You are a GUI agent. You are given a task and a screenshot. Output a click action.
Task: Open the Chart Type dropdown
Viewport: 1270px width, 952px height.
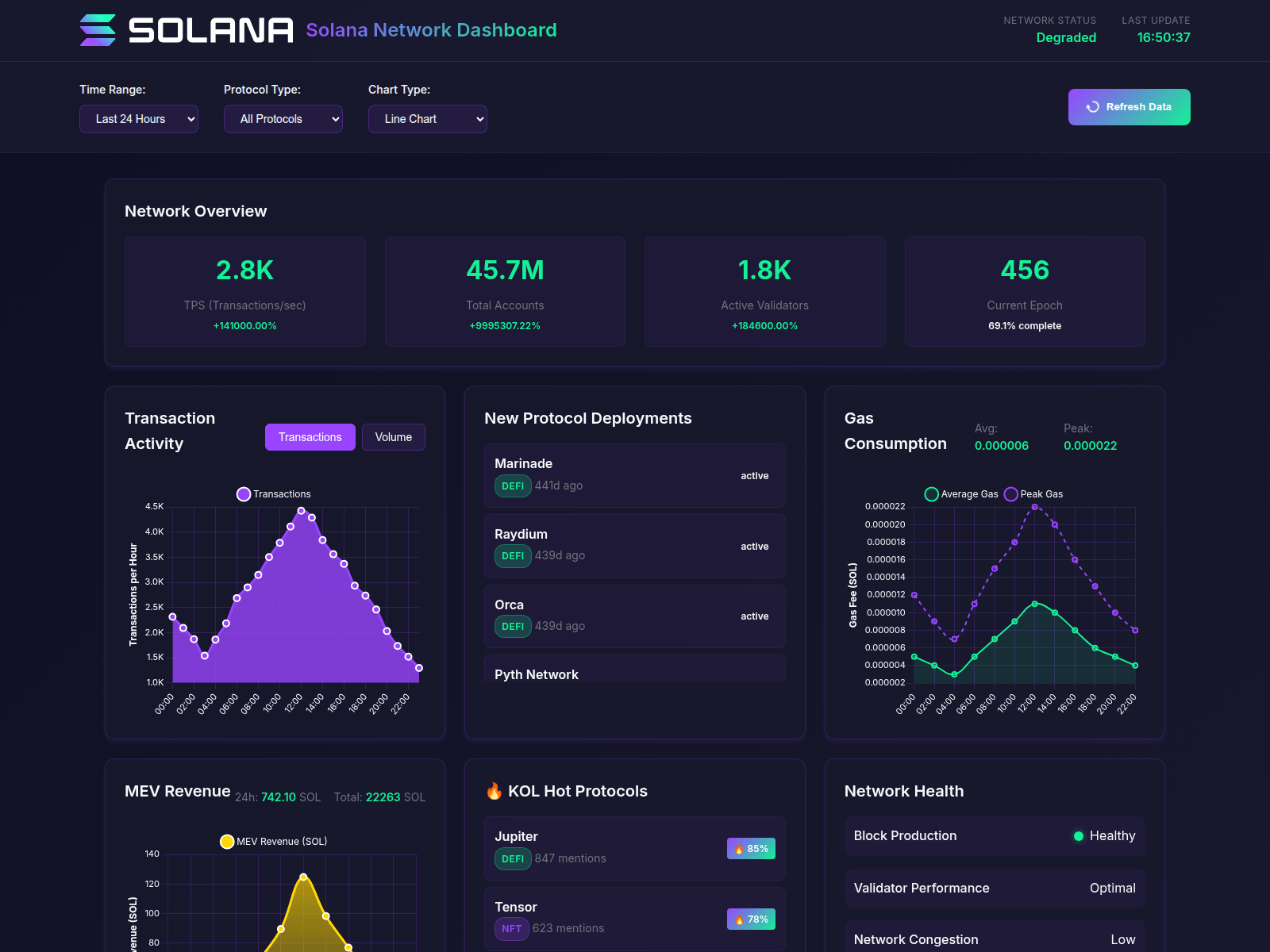428,119
